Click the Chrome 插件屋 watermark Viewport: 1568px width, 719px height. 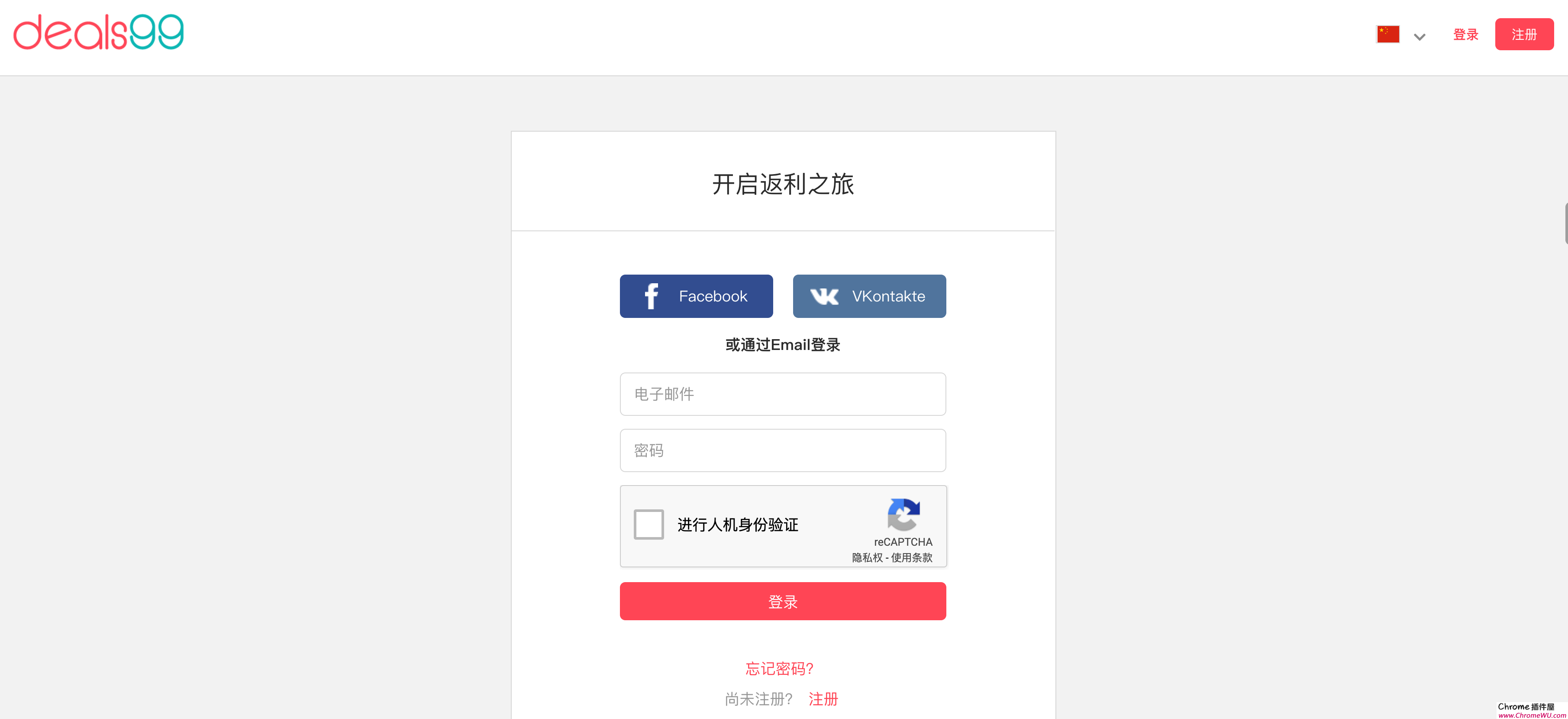click(x=1531, y=710)
